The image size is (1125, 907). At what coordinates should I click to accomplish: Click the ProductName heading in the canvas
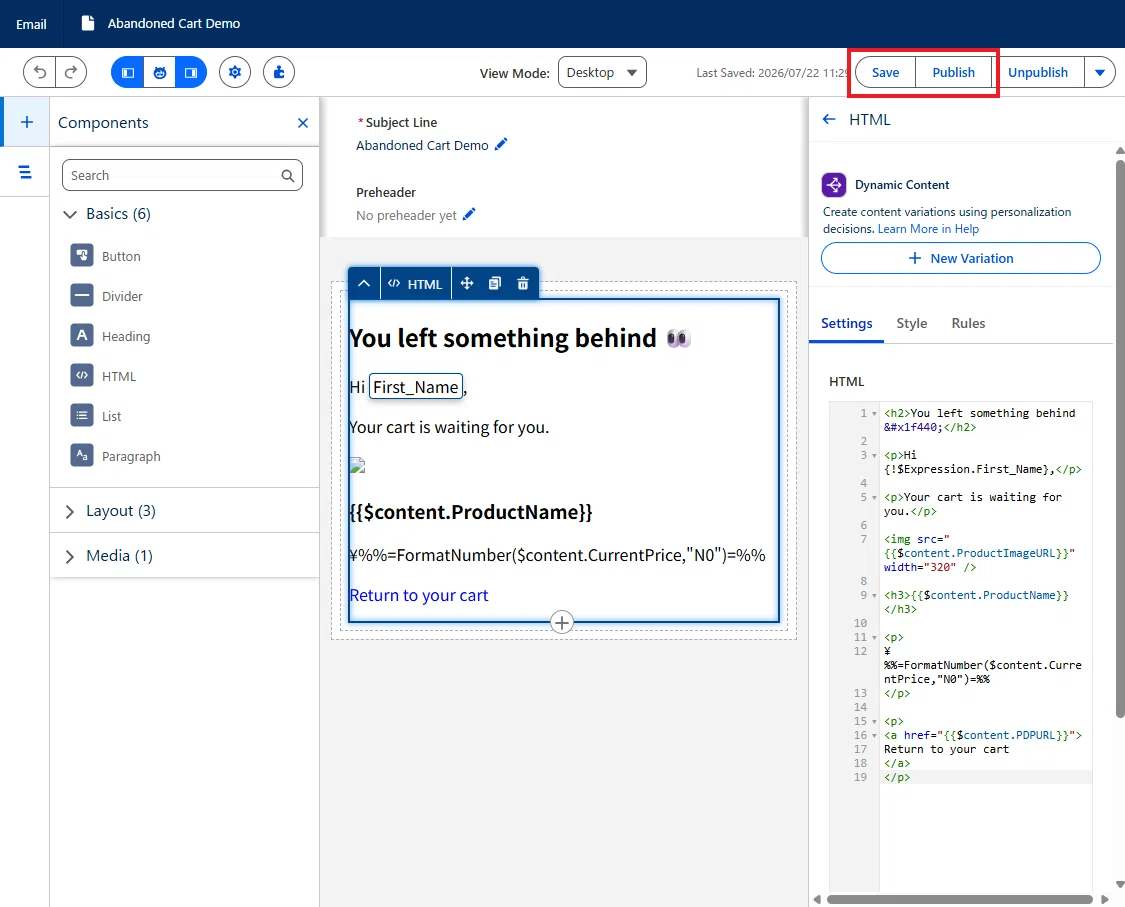click(471, 512)
